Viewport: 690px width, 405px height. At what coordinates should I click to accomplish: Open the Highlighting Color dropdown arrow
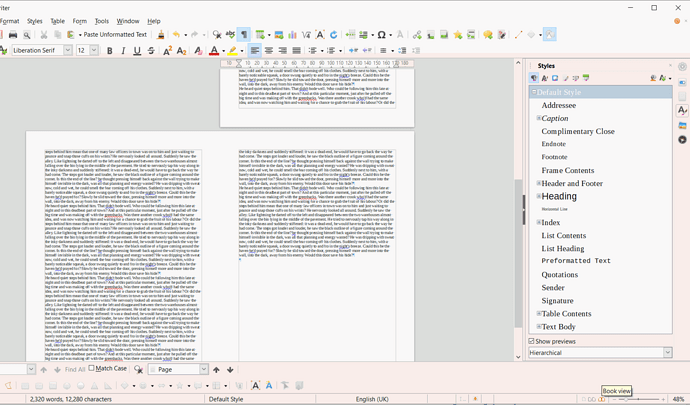[242, 51]
